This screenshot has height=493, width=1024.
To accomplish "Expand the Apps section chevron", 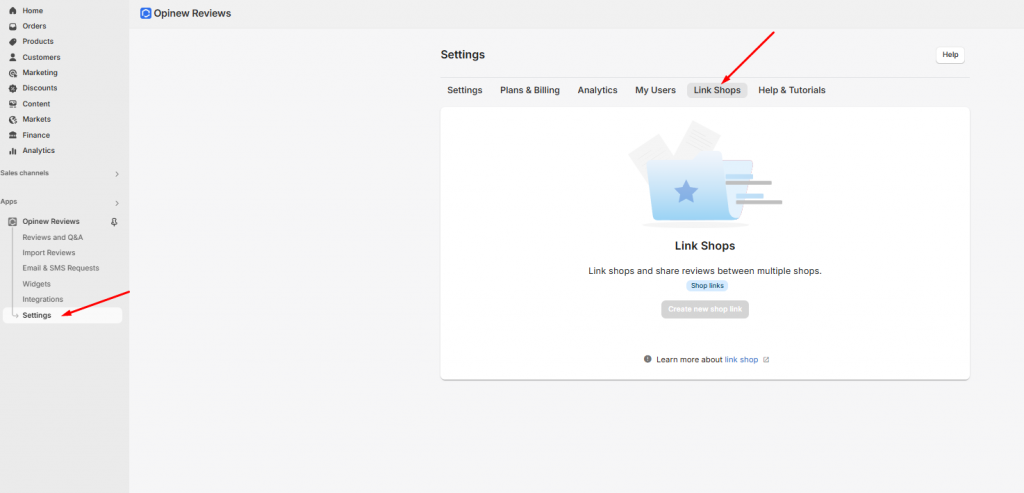I will click(x=117, y=203).
